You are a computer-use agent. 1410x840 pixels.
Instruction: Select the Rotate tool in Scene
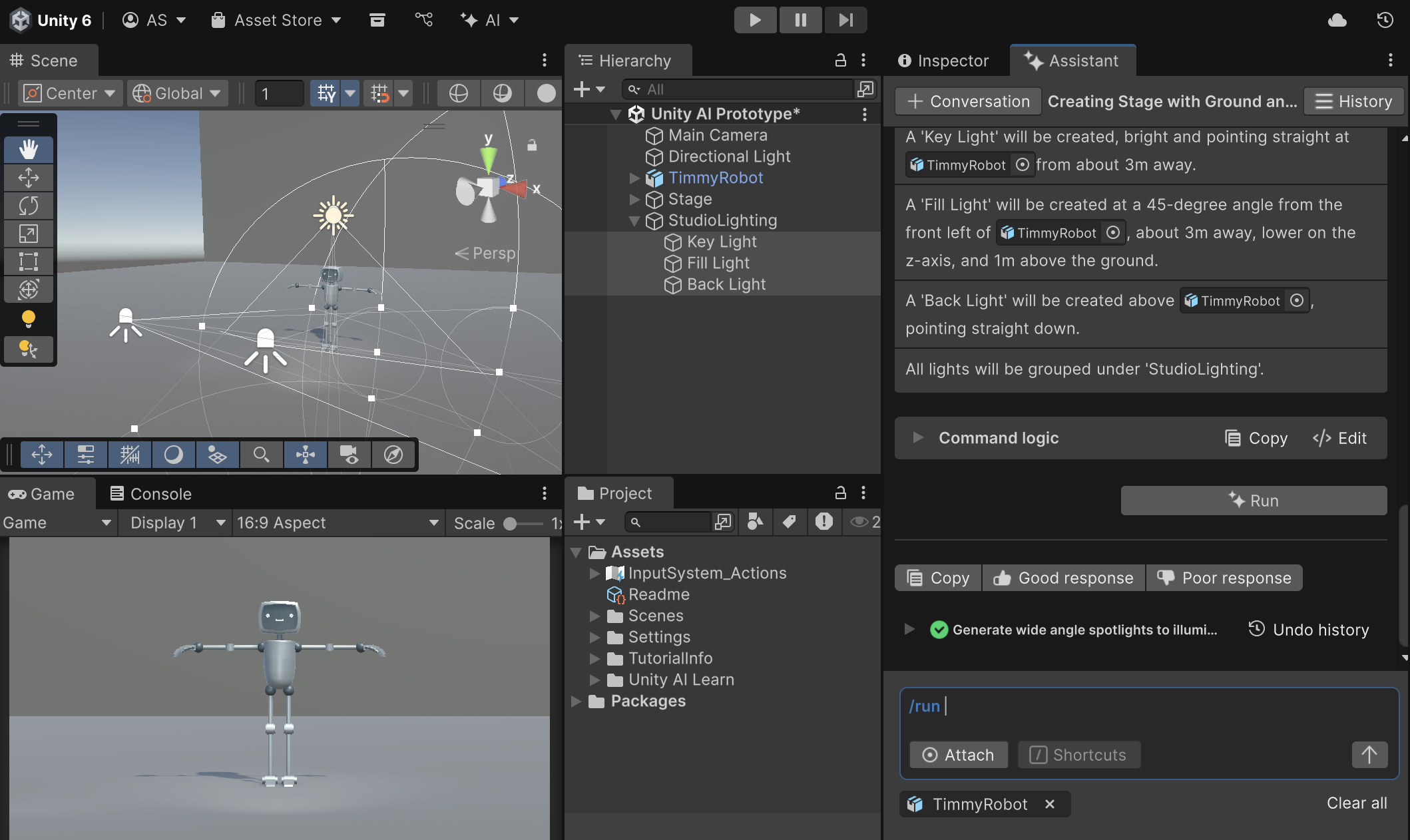pos(28,205)
